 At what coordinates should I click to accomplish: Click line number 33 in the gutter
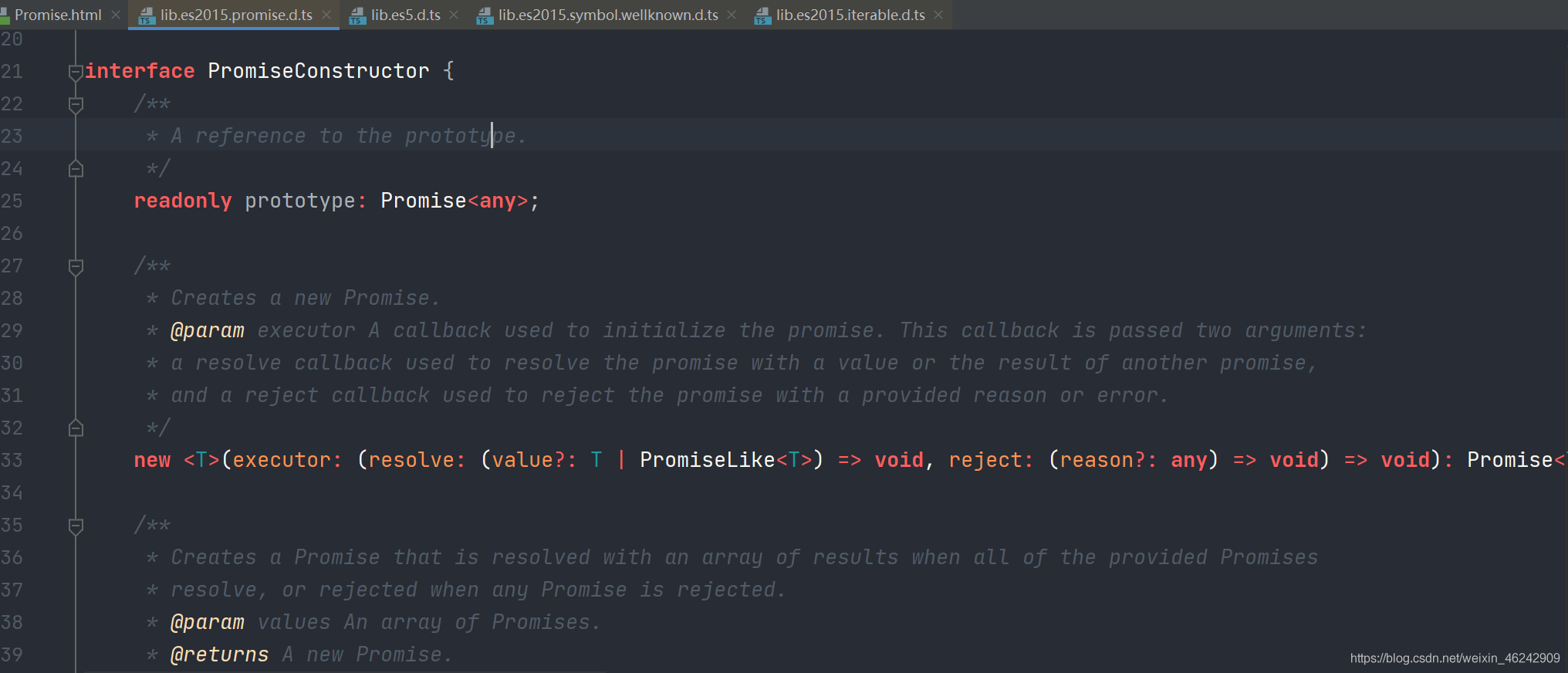coord(12,460)
